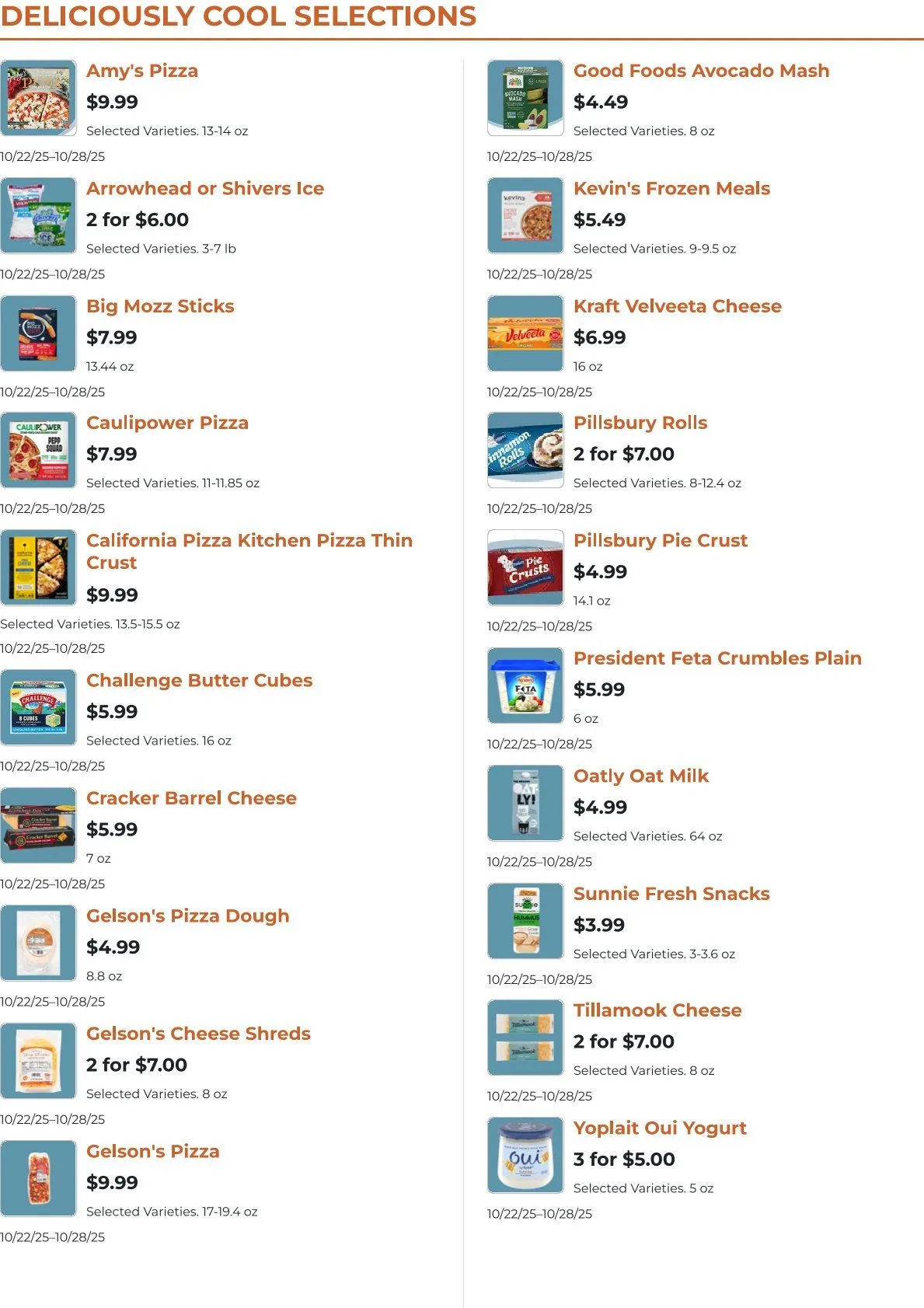This screenshot has height=1308, width=924.
Task: Open the President Feta Crumbles image
Action: [525, 685]
